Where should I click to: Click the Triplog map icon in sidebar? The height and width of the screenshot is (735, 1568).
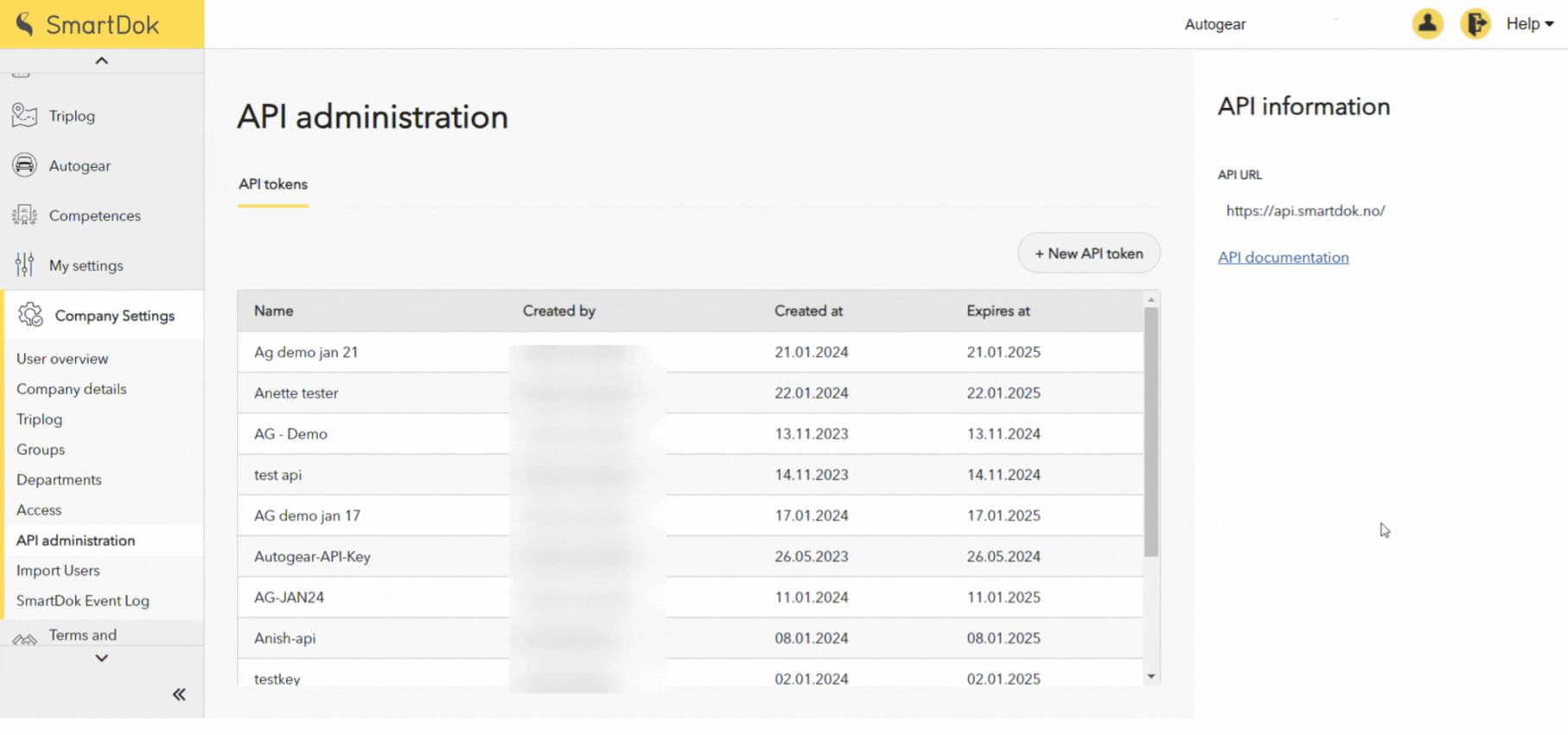(x=24, y=116)
